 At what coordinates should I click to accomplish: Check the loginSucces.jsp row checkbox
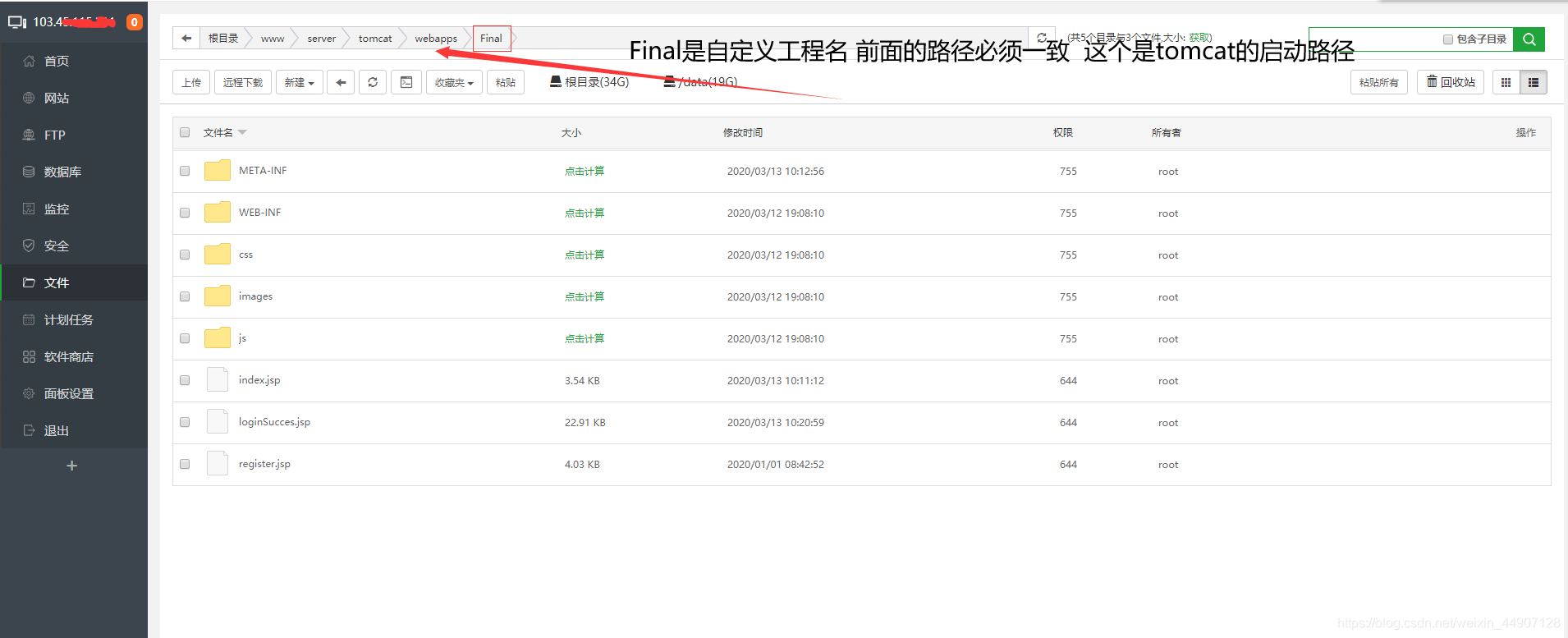point(185,422)
